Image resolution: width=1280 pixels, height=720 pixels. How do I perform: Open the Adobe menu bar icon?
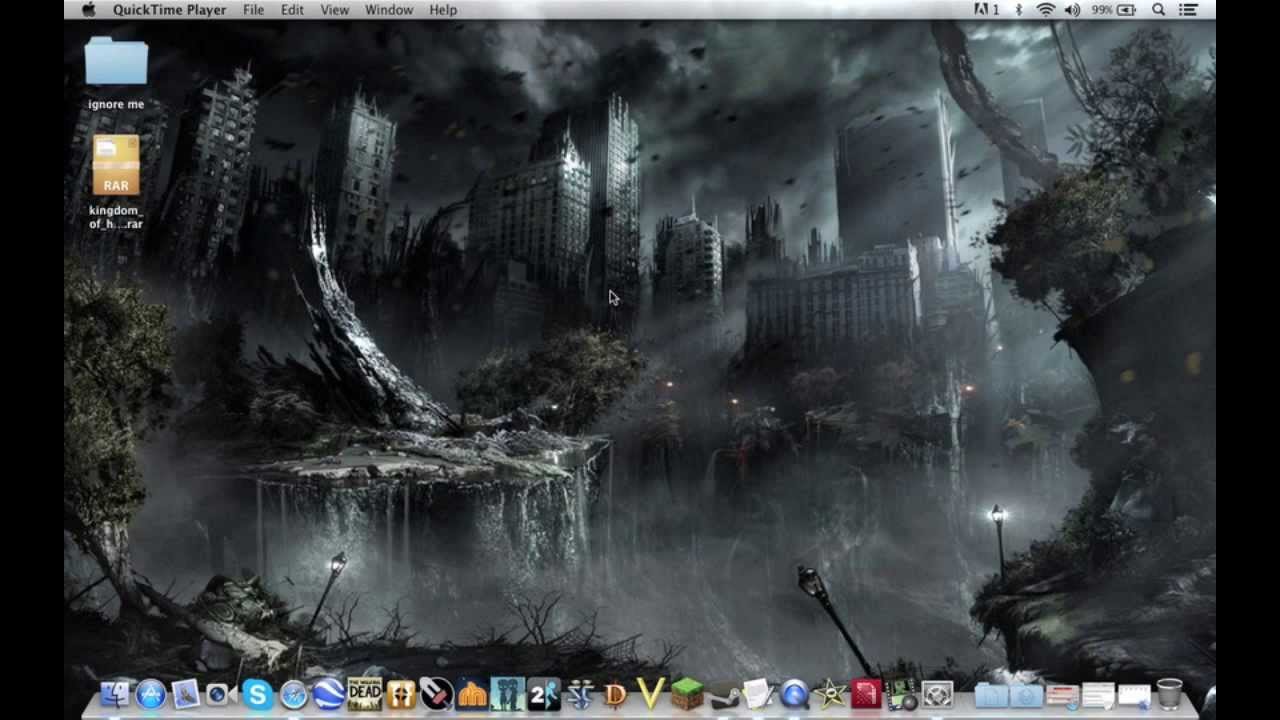(986, 10)
